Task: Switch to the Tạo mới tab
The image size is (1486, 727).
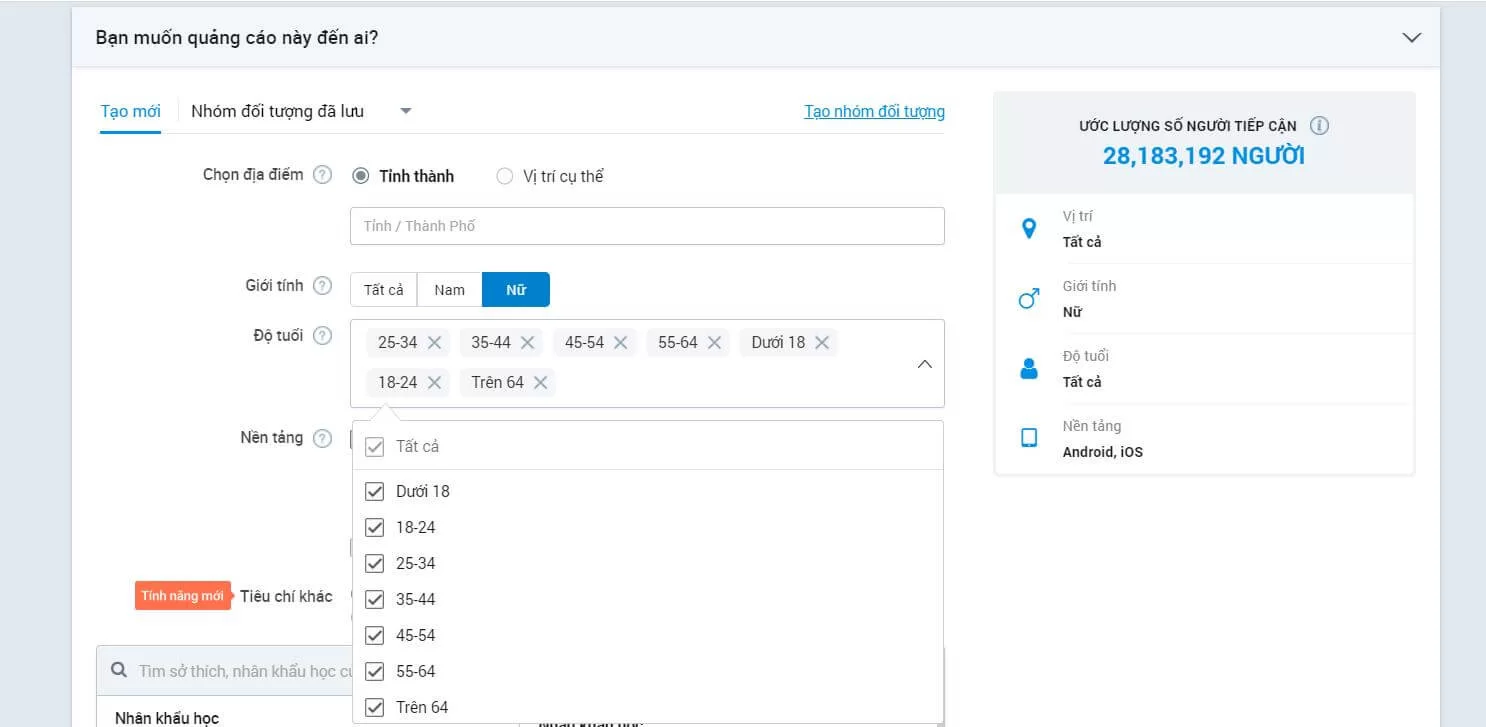Action: [x=130, y=111]
